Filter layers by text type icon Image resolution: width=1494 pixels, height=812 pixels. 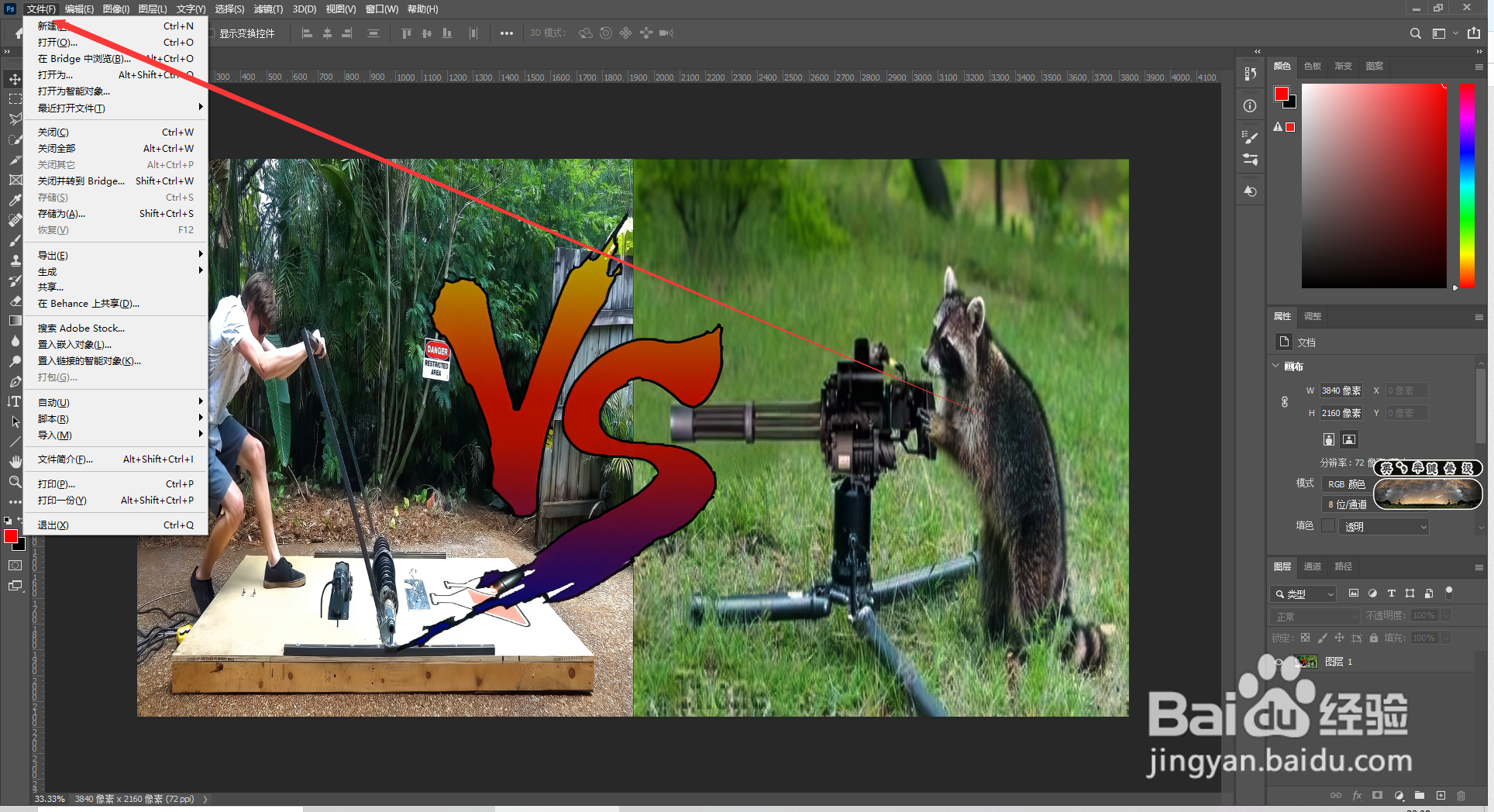click(1391, 594)
